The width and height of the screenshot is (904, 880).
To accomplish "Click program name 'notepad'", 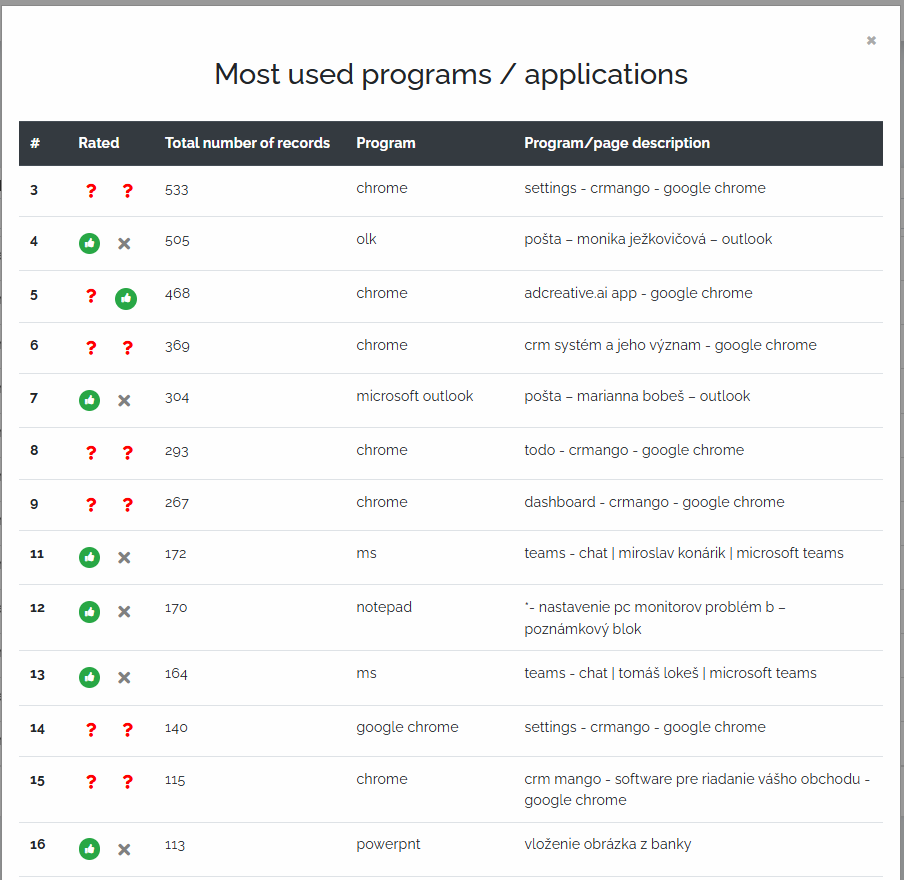I will click(x=384, y=607).
